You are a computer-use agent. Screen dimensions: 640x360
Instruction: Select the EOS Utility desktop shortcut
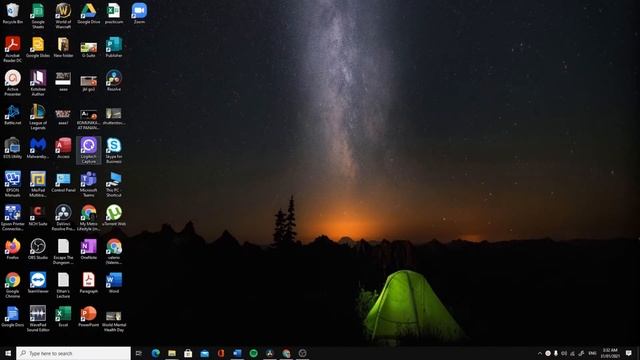[13, 148]
